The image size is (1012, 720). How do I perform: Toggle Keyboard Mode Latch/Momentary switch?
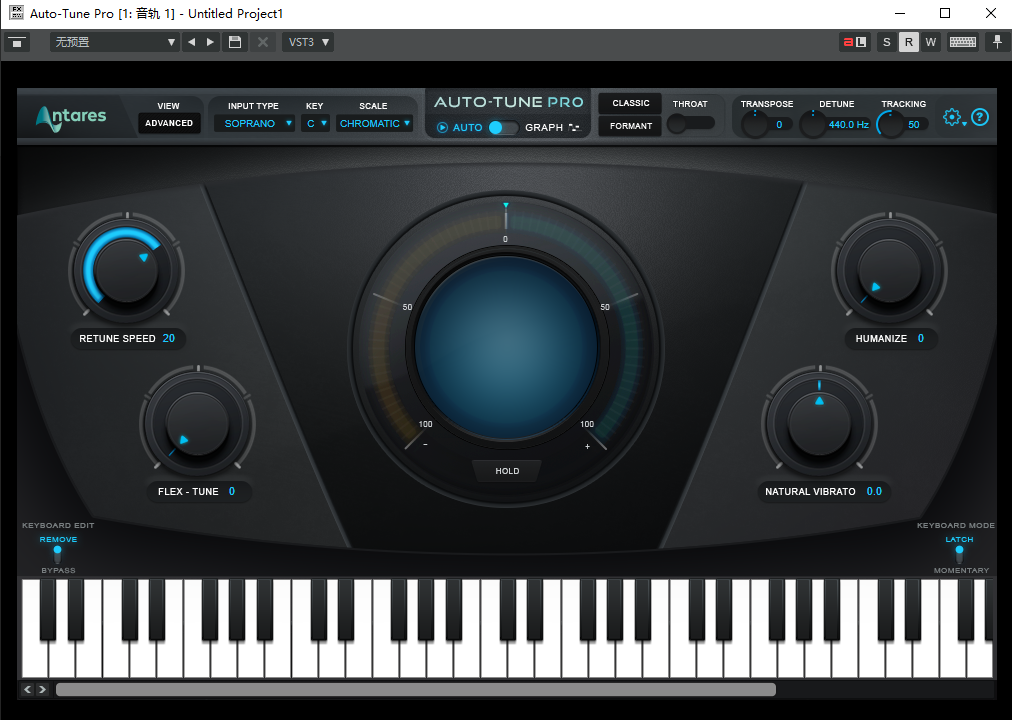(959, 554)
